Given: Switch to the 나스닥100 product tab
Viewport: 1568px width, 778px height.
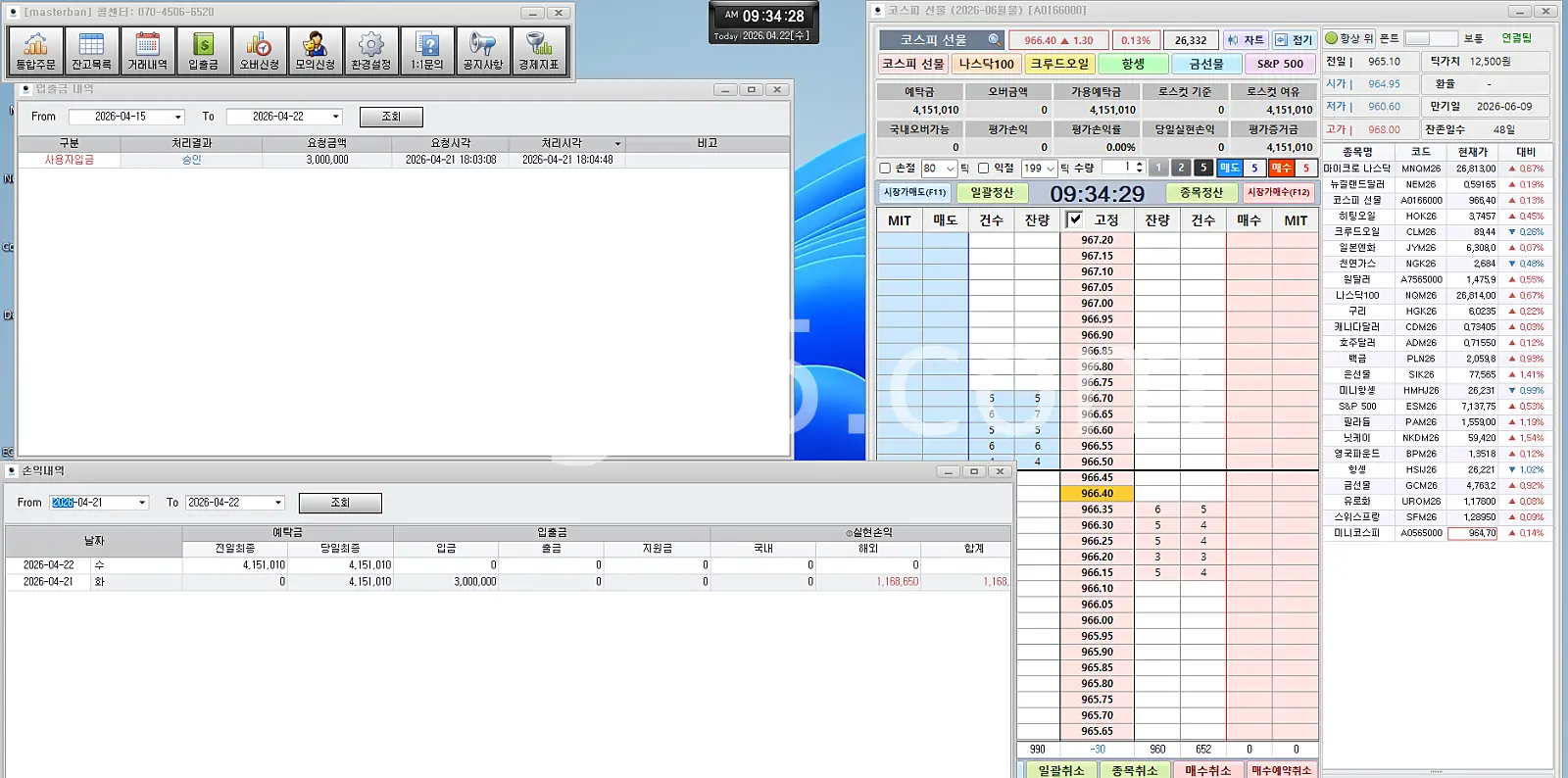Looking at the screenshot, I should pyautogui.click(x=986, y=64).
